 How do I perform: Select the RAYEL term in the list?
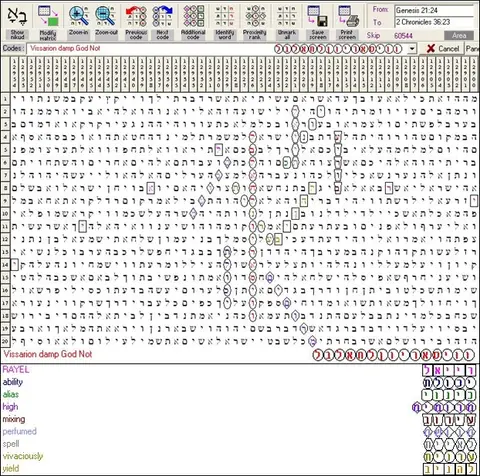[x=16, y=369]
